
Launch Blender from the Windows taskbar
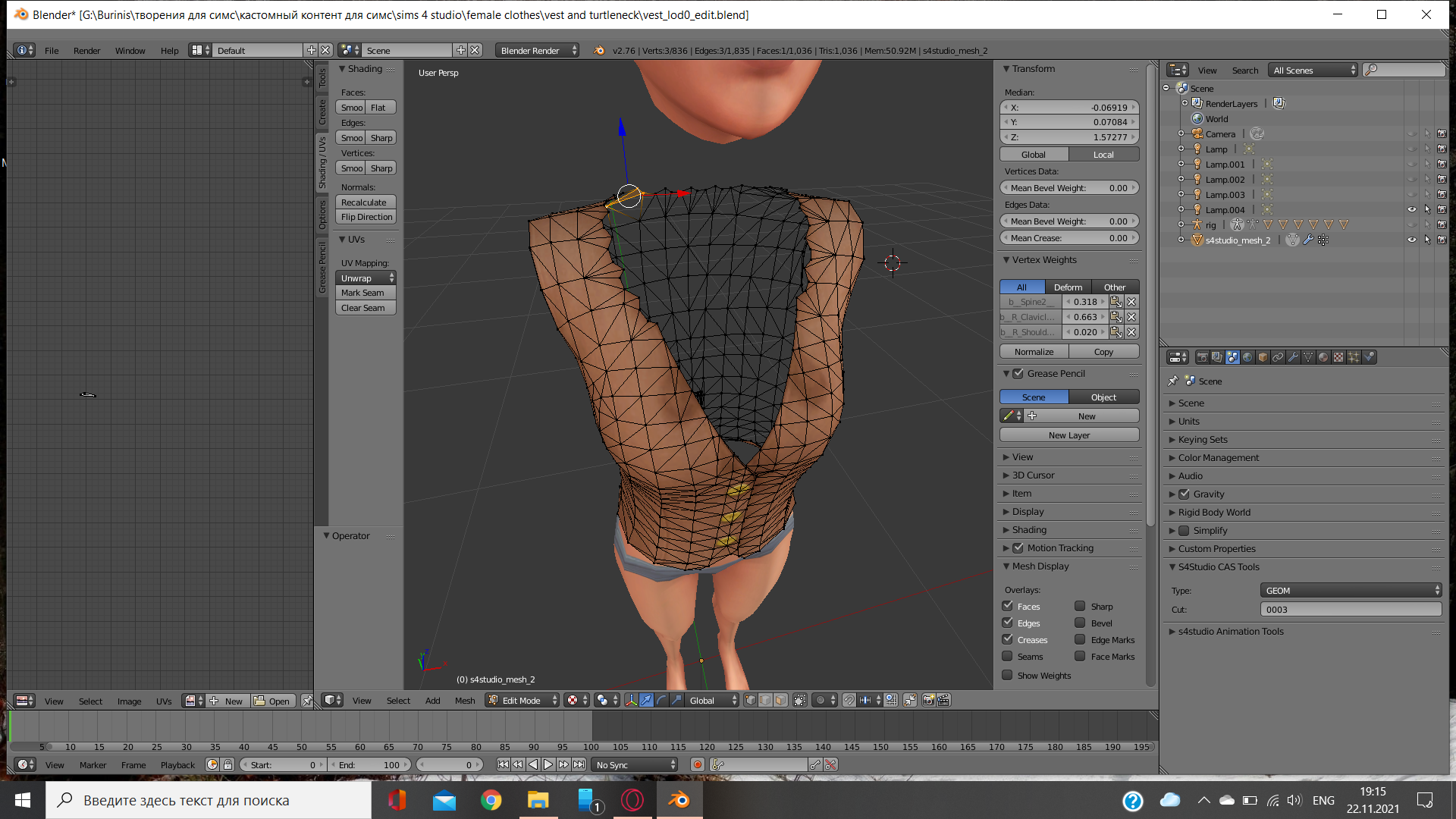click(x=679, y=800)
